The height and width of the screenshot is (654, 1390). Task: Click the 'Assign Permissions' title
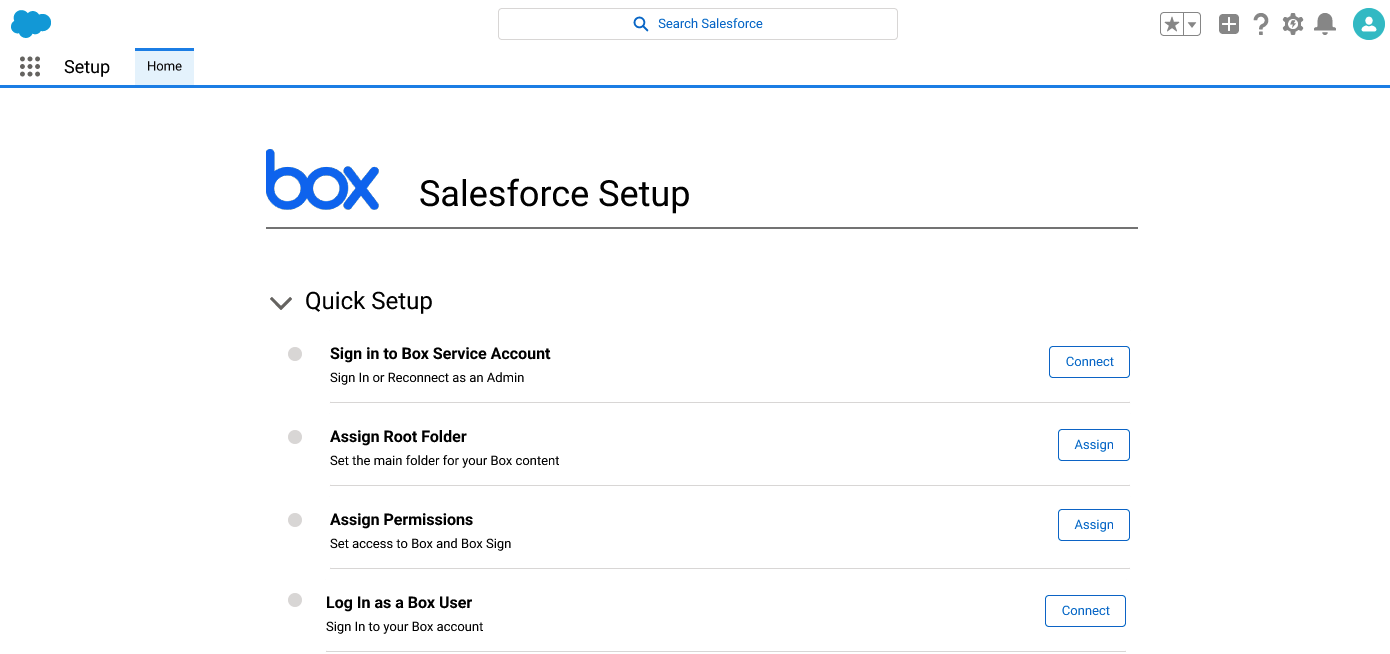point(401,520)
